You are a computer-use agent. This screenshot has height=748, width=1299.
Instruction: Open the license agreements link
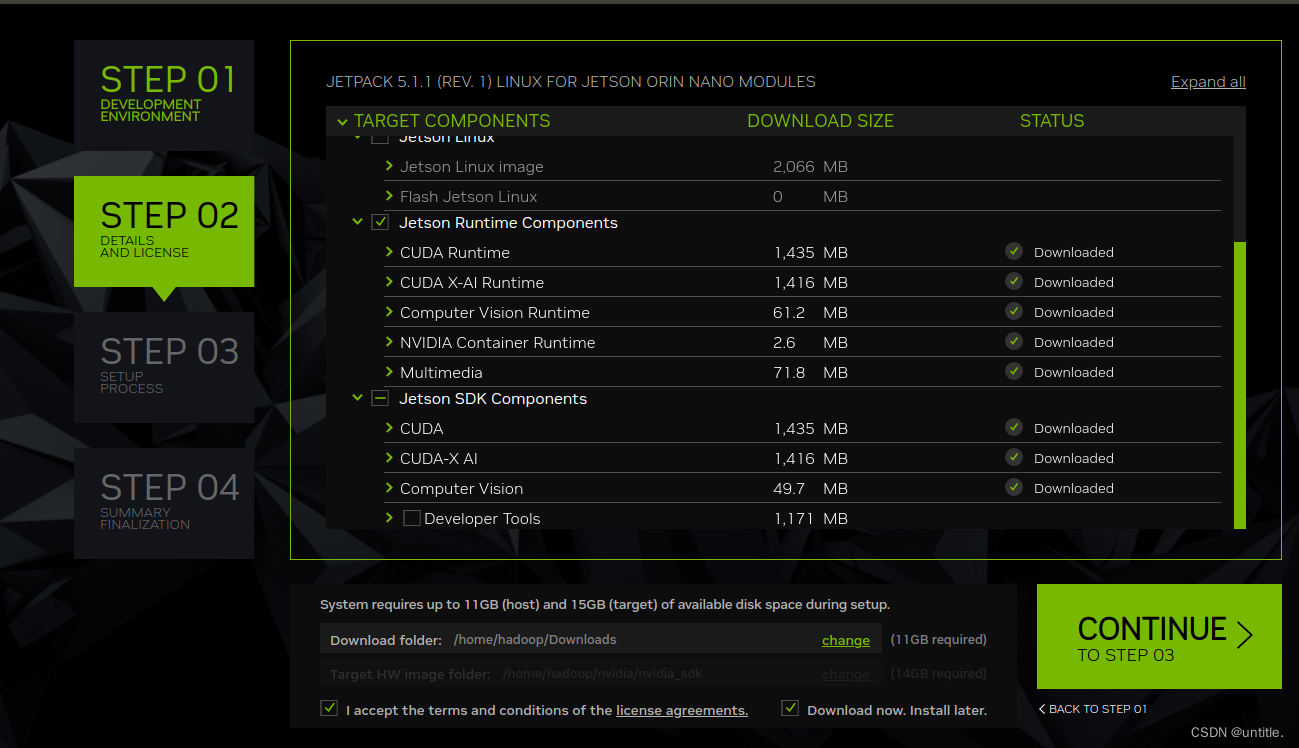pos(682,710)
